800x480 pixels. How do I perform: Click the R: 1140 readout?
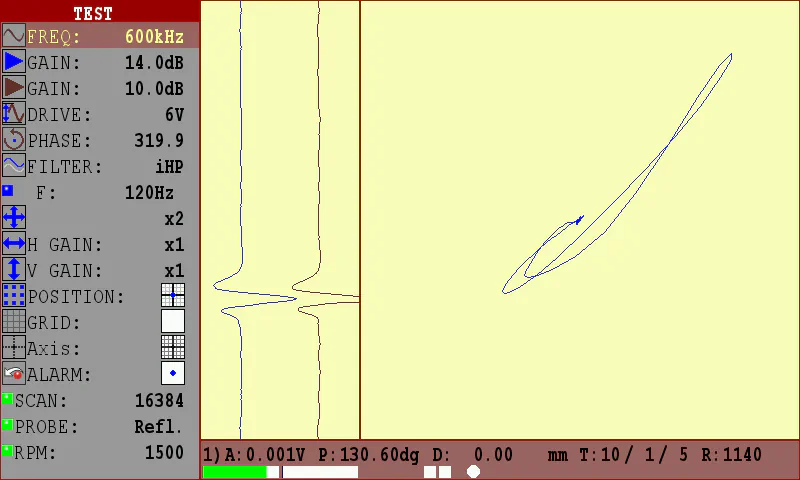[731, 454]
